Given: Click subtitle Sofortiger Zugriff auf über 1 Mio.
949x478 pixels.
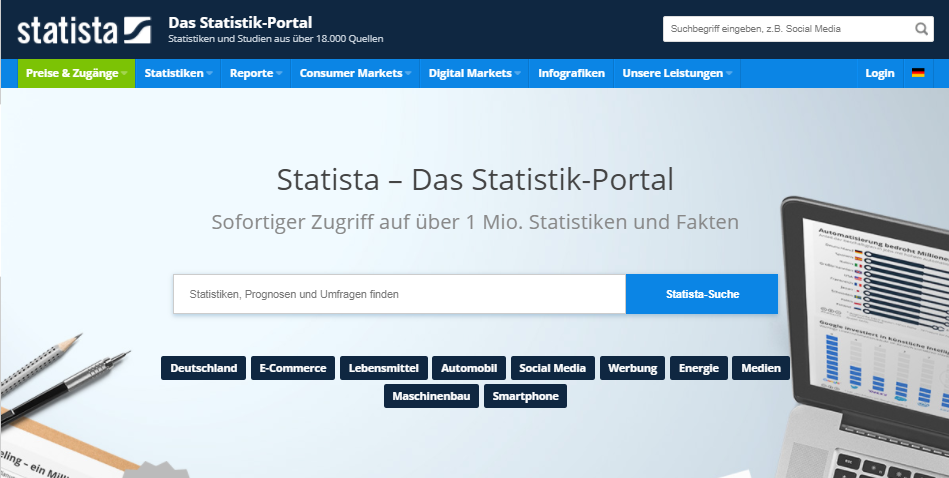Looking at the screenshot, I should [475, 222].
